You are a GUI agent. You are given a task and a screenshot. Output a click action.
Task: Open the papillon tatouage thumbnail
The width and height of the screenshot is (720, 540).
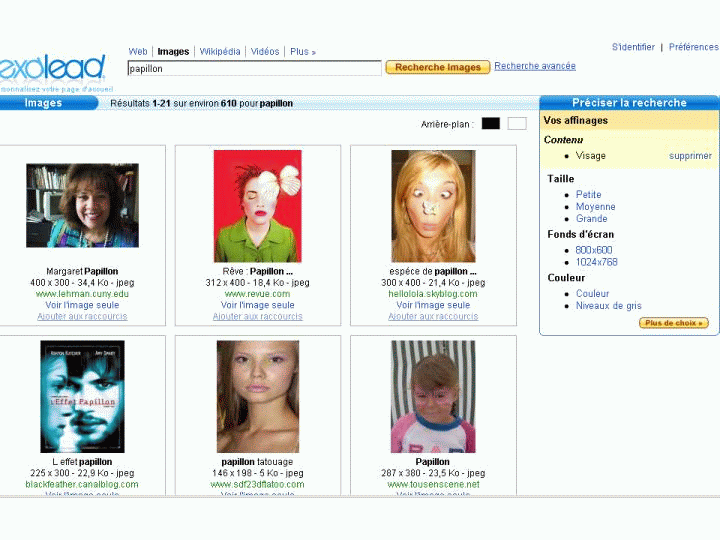click(x=258, y=397)
